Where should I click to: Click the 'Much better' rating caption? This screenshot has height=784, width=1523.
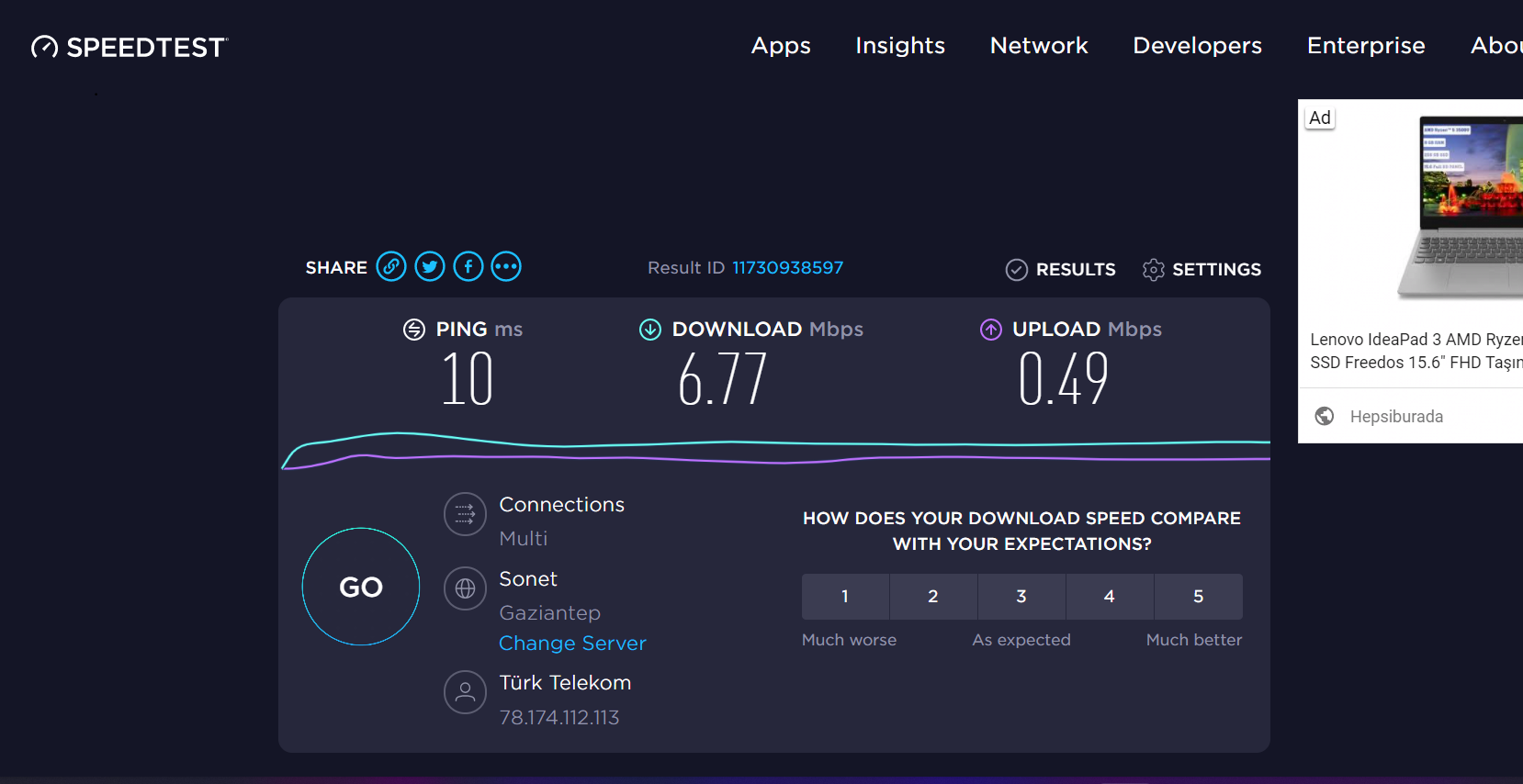click(x=1194, y=640)
